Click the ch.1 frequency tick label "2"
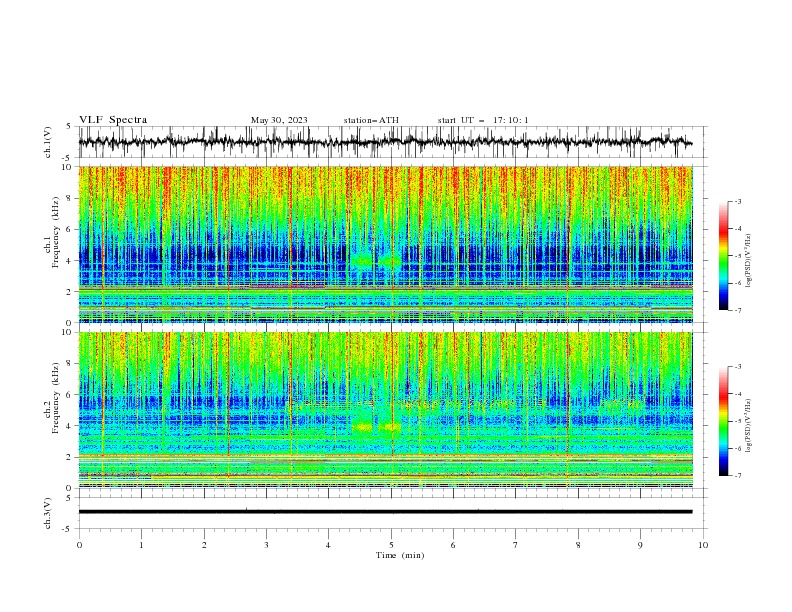The height and width of the screenshot is (612, 792). click(x=70, y=292)
